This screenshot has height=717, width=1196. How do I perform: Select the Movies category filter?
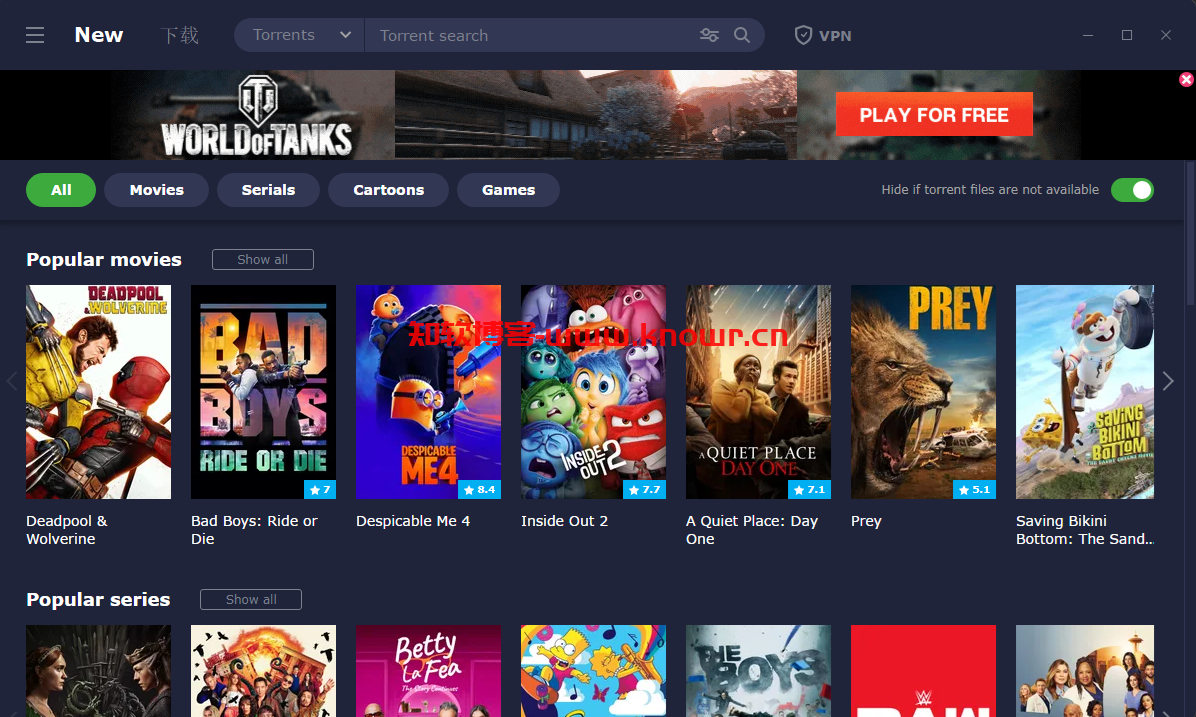click(x=156, y=190)
